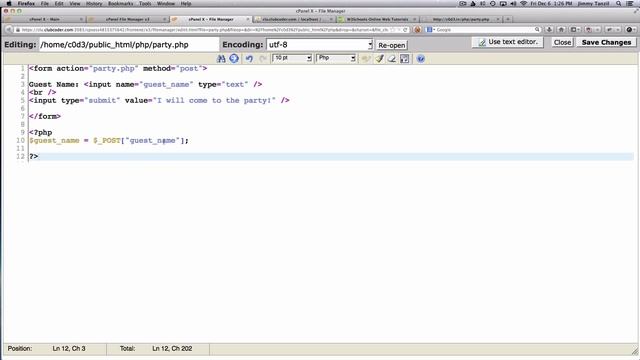Open the find binoculars tool in editor toolbar

click(221, 58)
